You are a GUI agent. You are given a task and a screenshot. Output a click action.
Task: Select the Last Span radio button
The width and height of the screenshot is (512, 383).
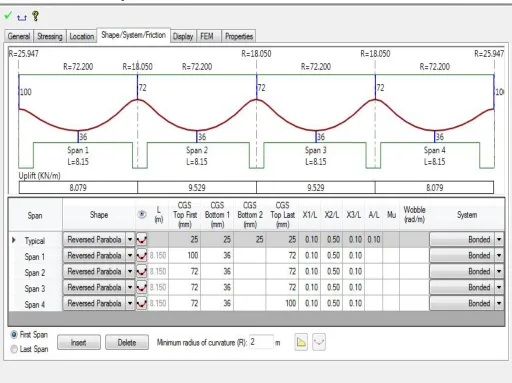pos(14,349)
